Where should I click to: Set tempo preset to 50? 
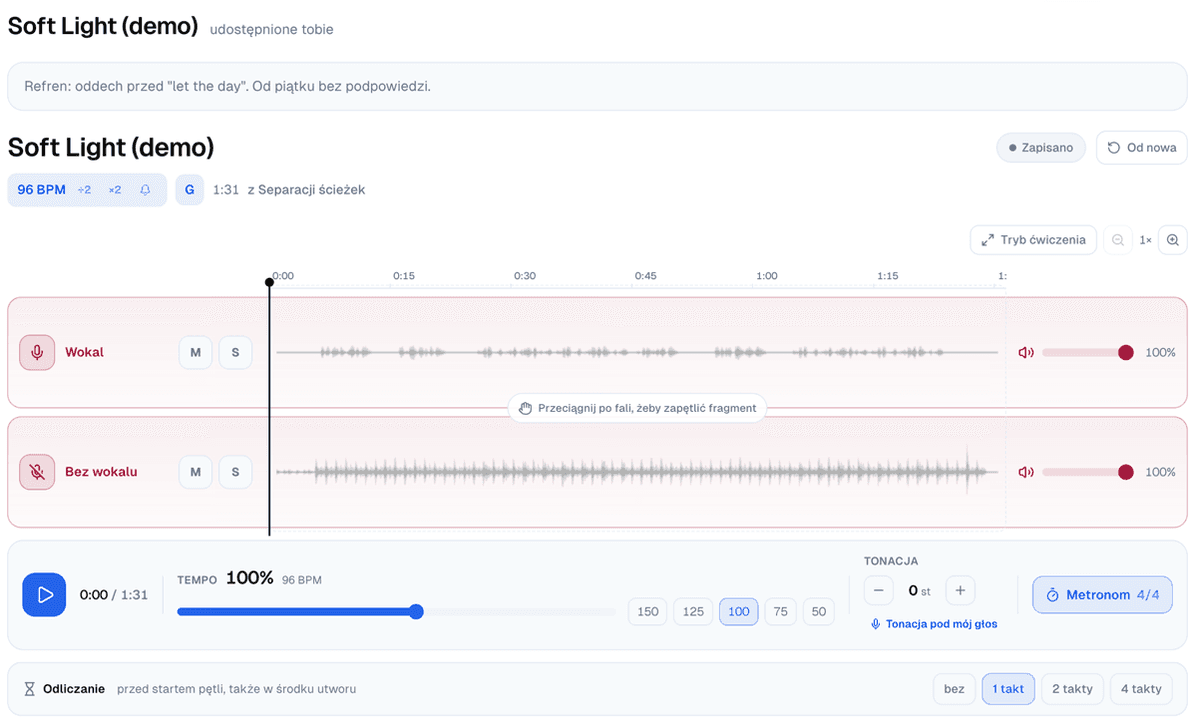tap(819, 612)
